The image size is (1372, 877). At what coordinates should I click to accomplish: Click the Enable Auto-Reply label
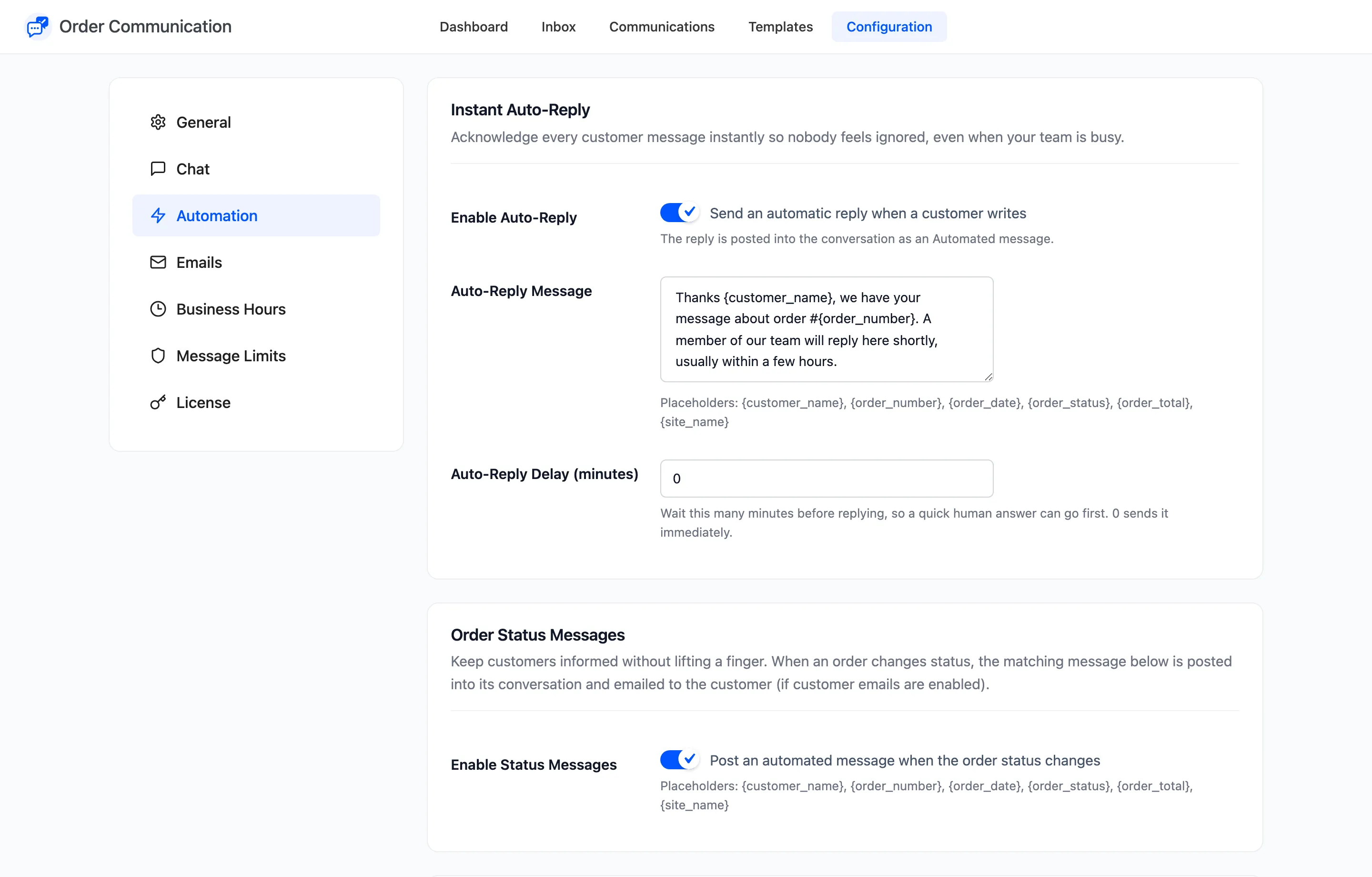[x=514, y=217]
